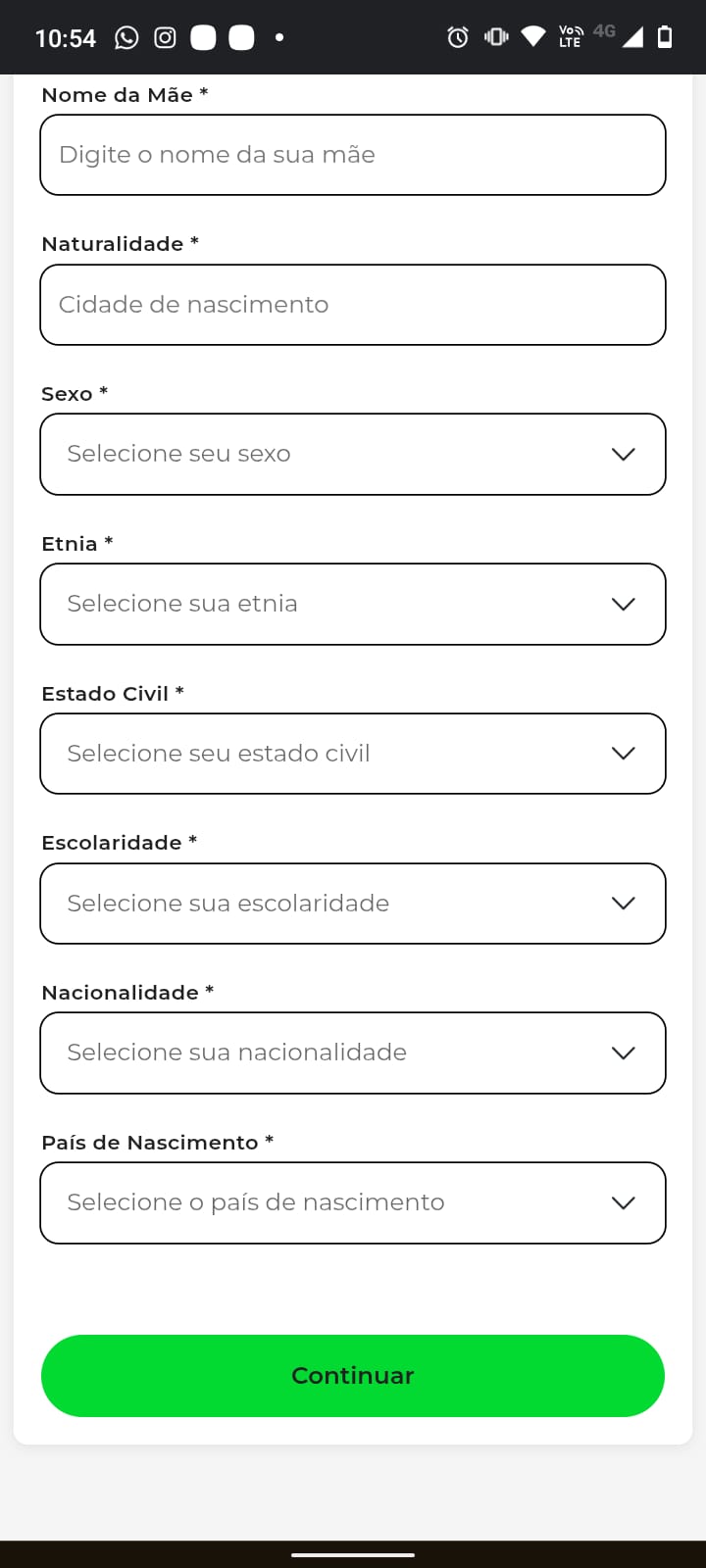Tap the bottom home gesture bar
Viewport: 706px width, 1568px height.
pos(353,1554)
